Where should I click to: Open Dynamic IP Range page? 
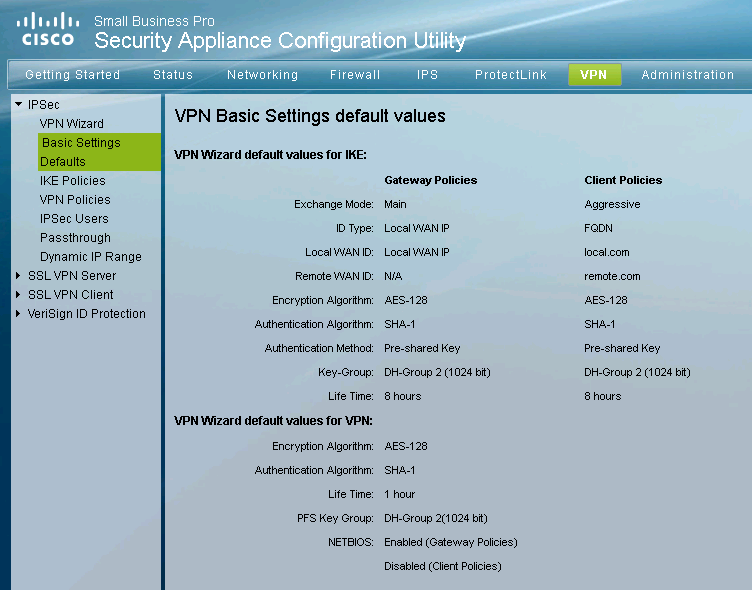(91, 257)
